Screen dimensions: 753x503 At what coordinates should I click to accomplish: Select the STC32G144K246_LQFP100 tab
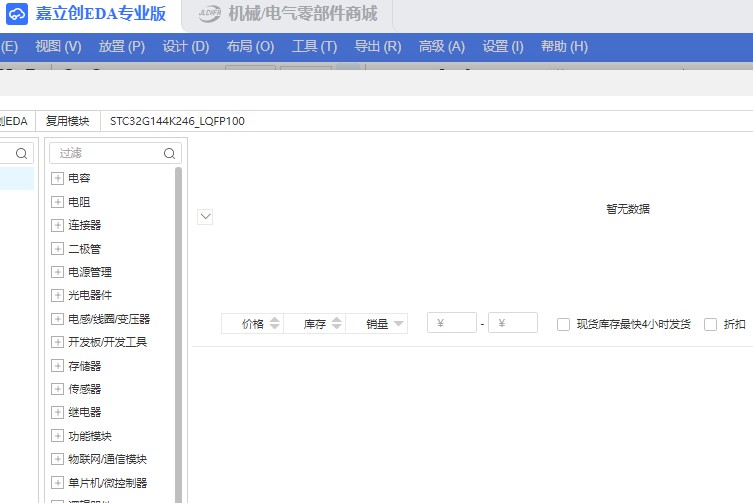pyautogui.click(x=177, y=121)
